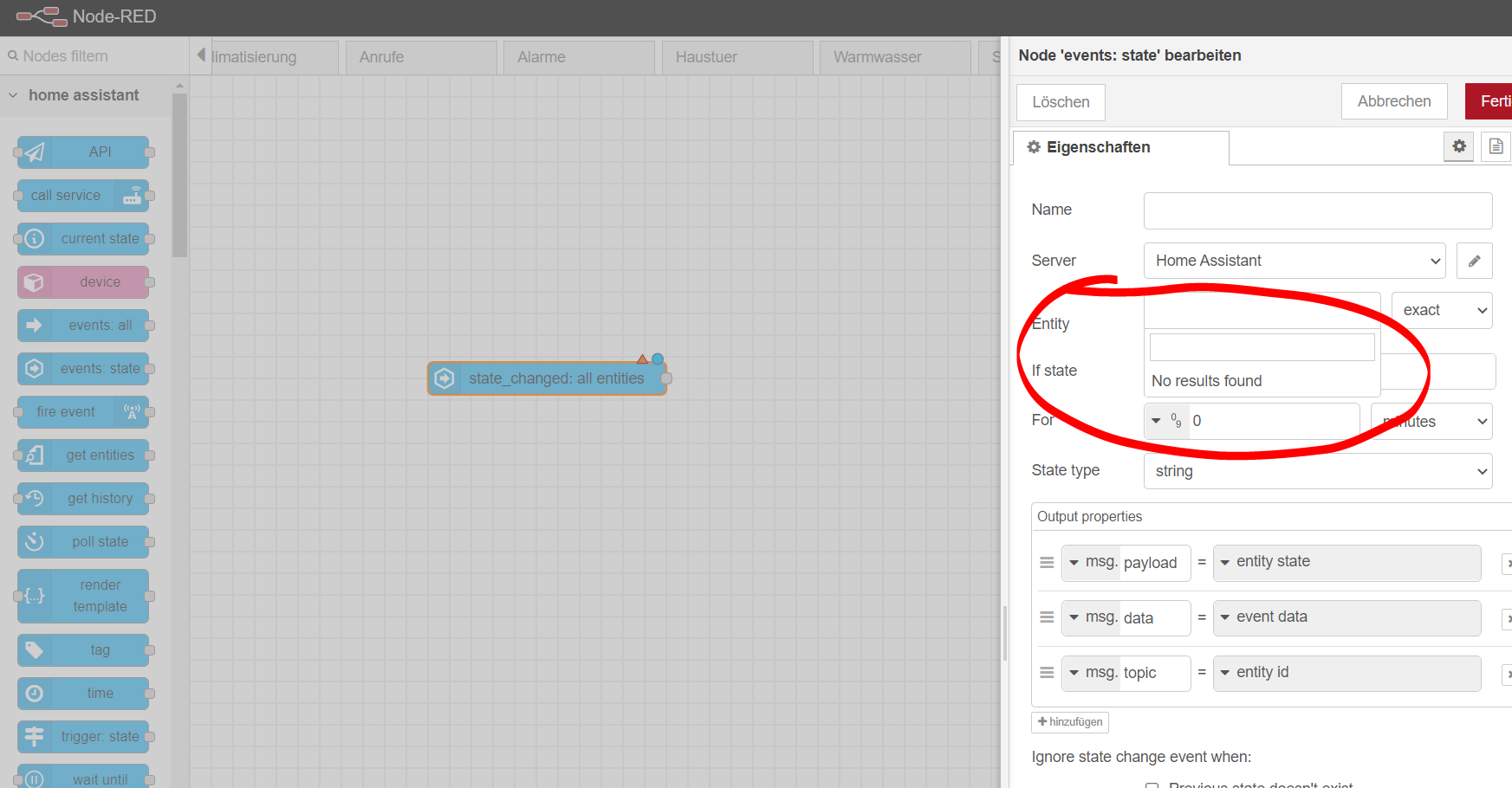This screenshot has height=788, width=1512.
Task: Collapse the home assistant palette category
Action: [x=13, y=95]
